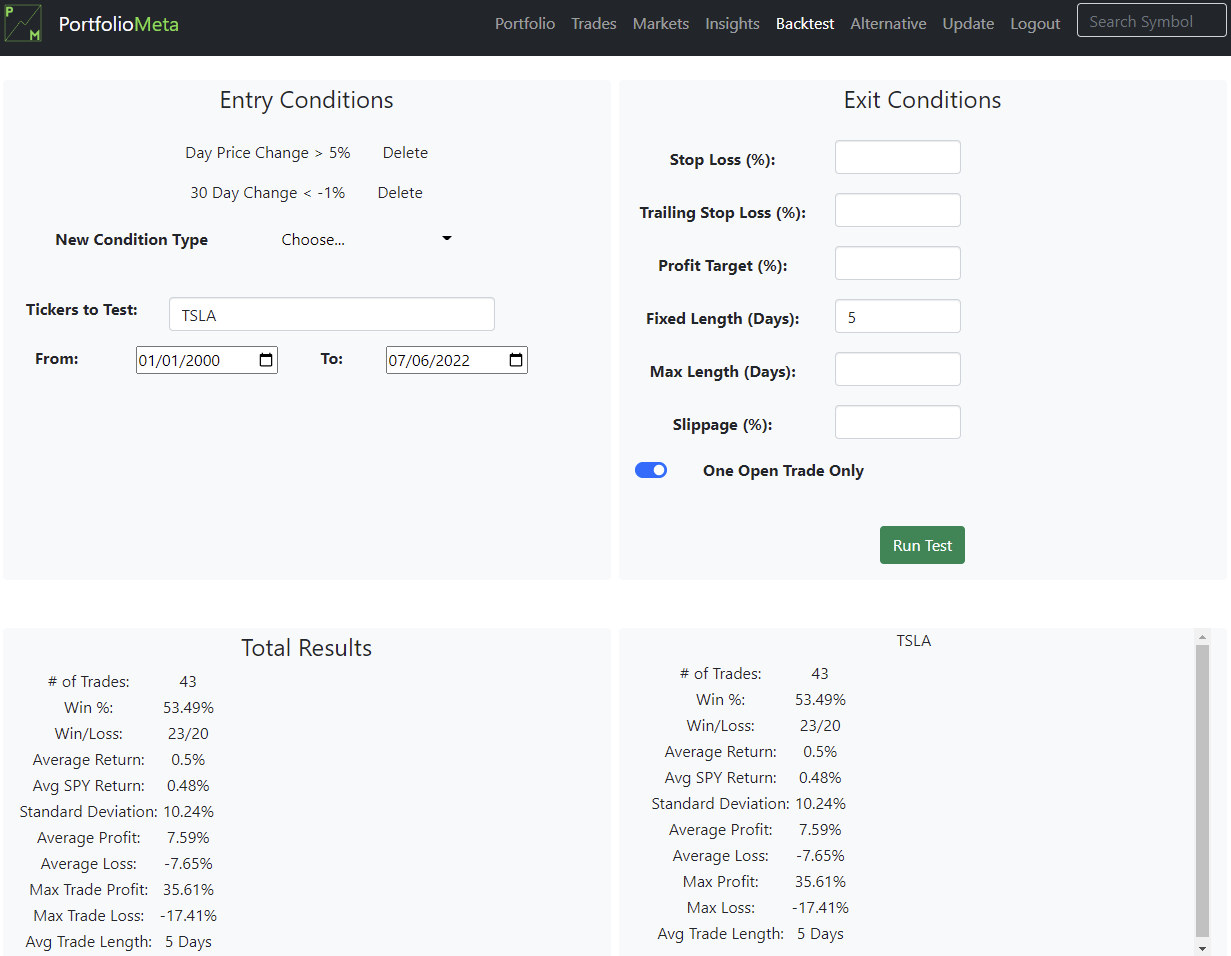This screenshot has height=956, width=1231.
Task: Click the results scrollbar up arrow
Action: click(1202, 636)
